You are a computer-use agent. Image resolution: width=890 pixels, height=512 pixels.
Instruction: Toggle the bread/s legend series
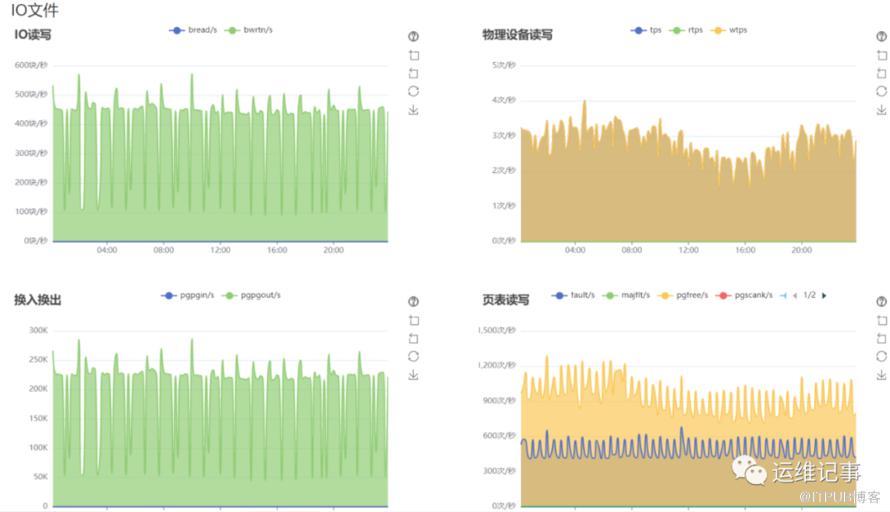193,30
